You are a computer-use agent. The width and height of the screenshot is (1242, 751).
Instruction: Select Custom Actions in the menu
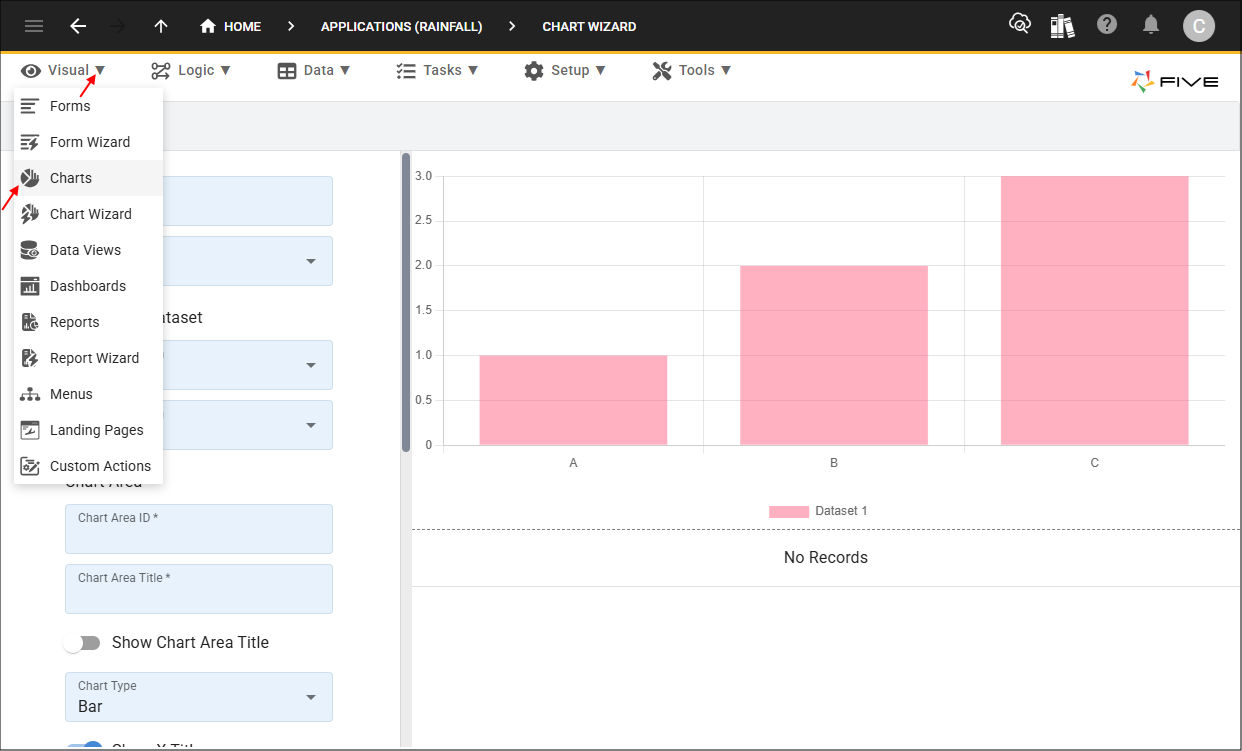pos(101,465)
